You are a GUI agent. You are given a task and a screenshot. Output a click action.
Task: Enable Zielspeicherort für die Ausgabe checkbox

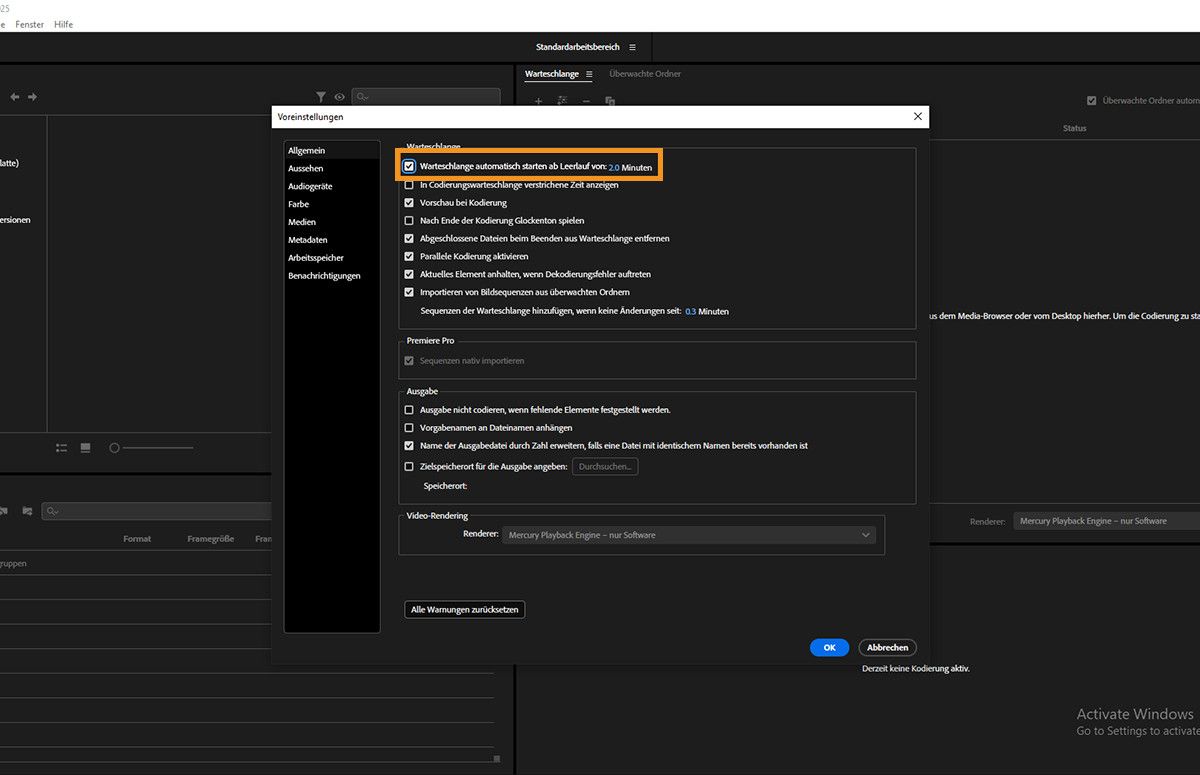409,466
